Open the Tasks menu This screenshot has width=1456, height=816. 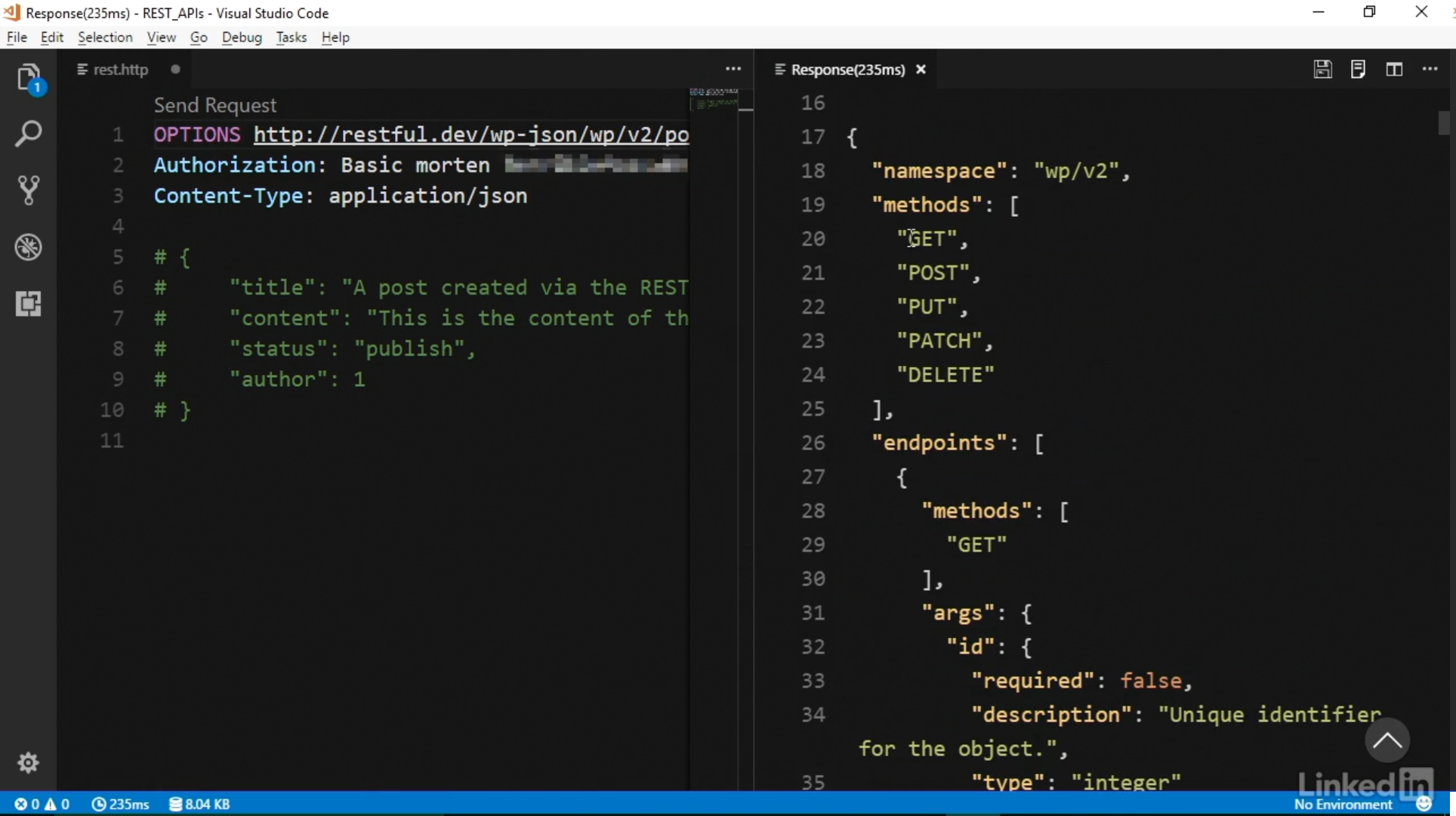click(x=292, y=38)
